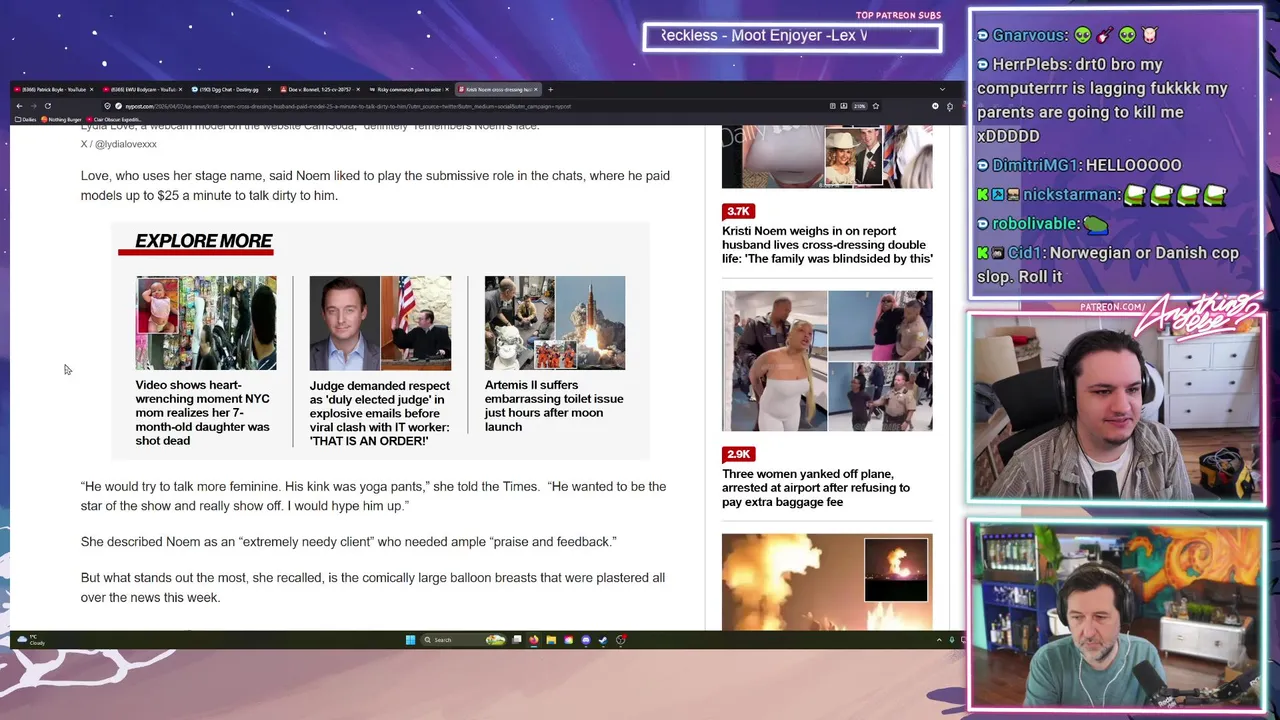Expand the list-all-tabs chevron

(942, 89)
